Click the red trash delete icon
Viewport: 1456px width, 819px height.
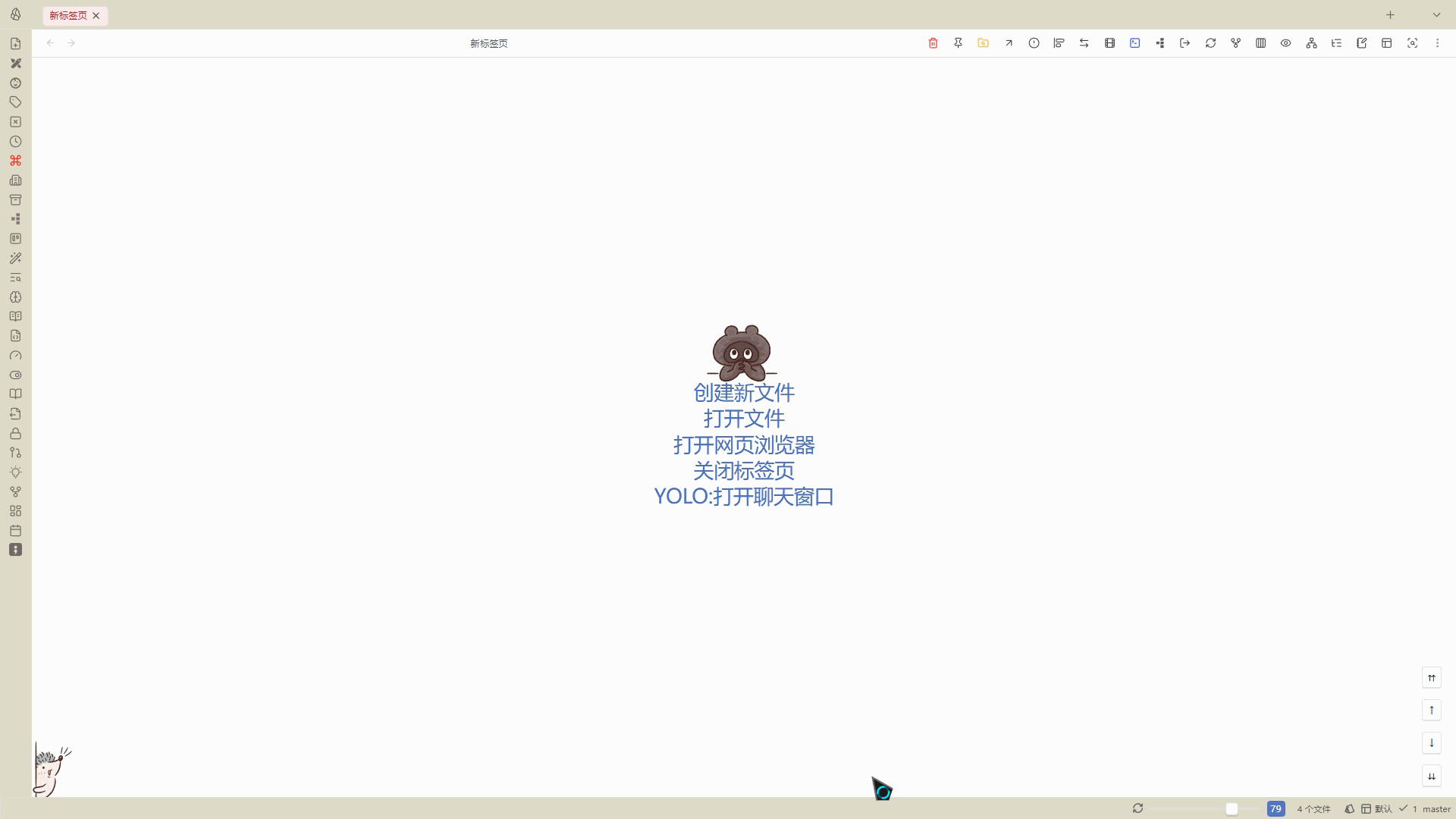(x=933, y=43)
